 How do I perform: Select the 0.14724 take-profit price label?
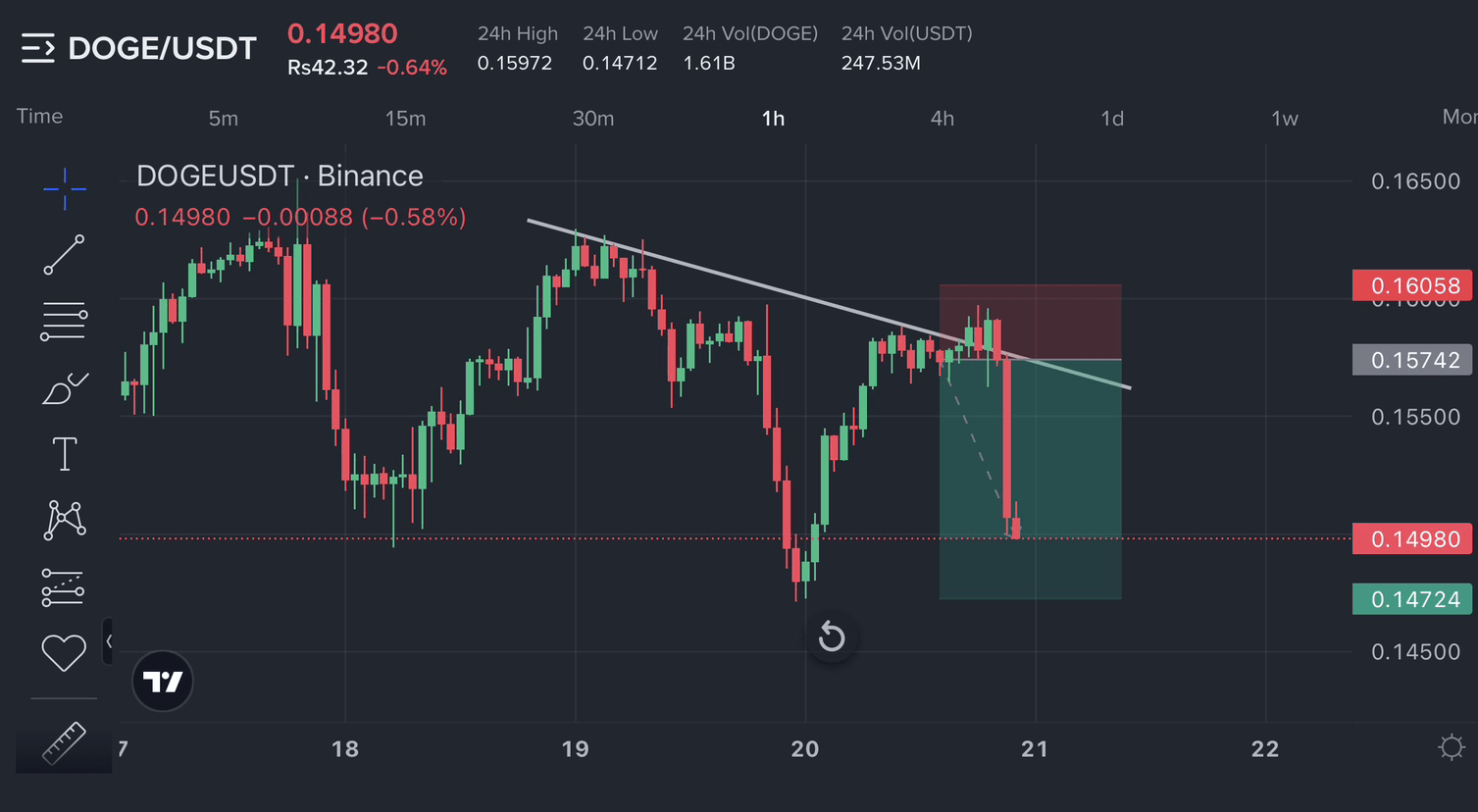[x=1412, y=599]
